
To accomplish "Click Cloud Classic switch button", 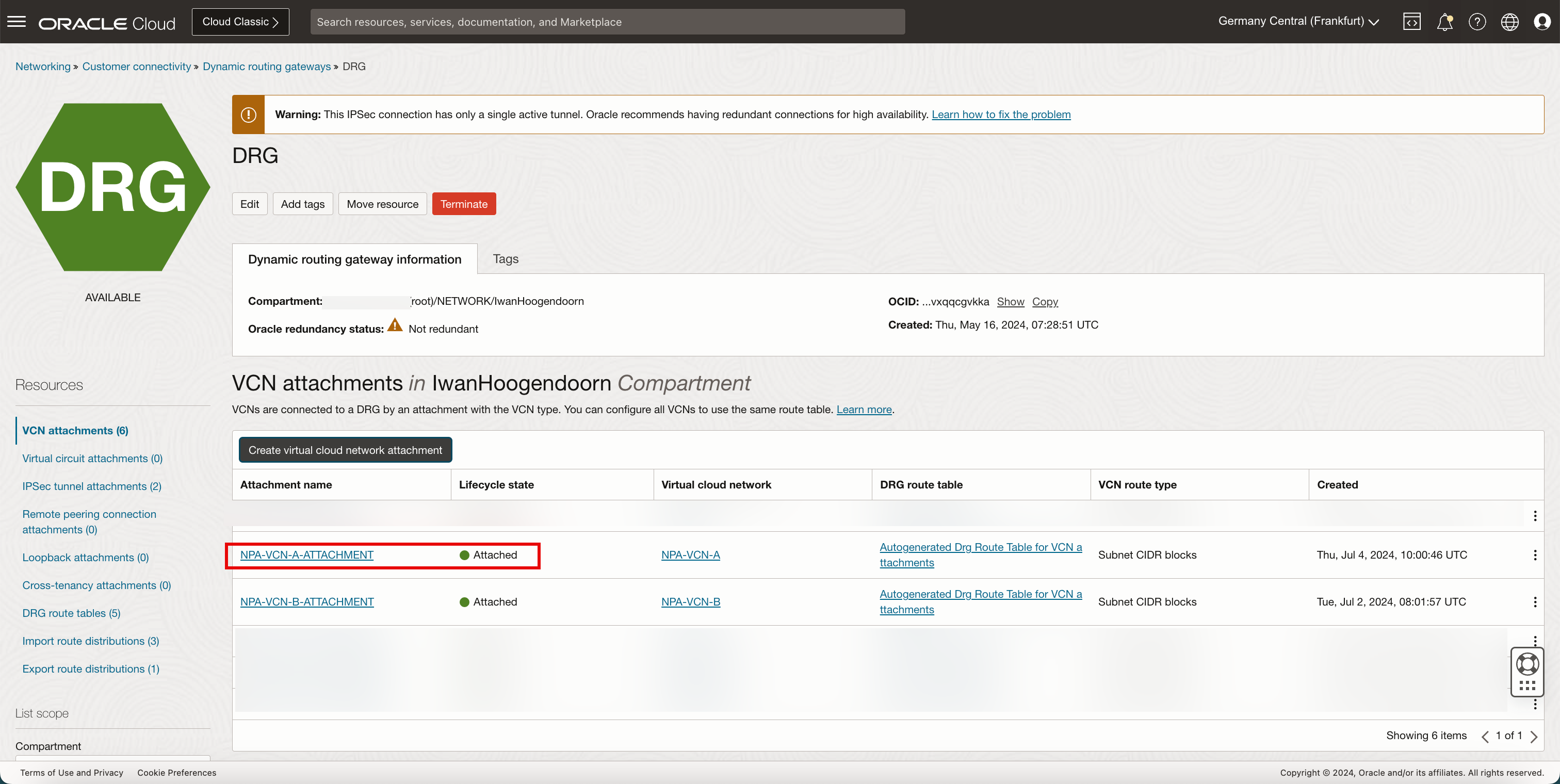I will click(240, 22).
